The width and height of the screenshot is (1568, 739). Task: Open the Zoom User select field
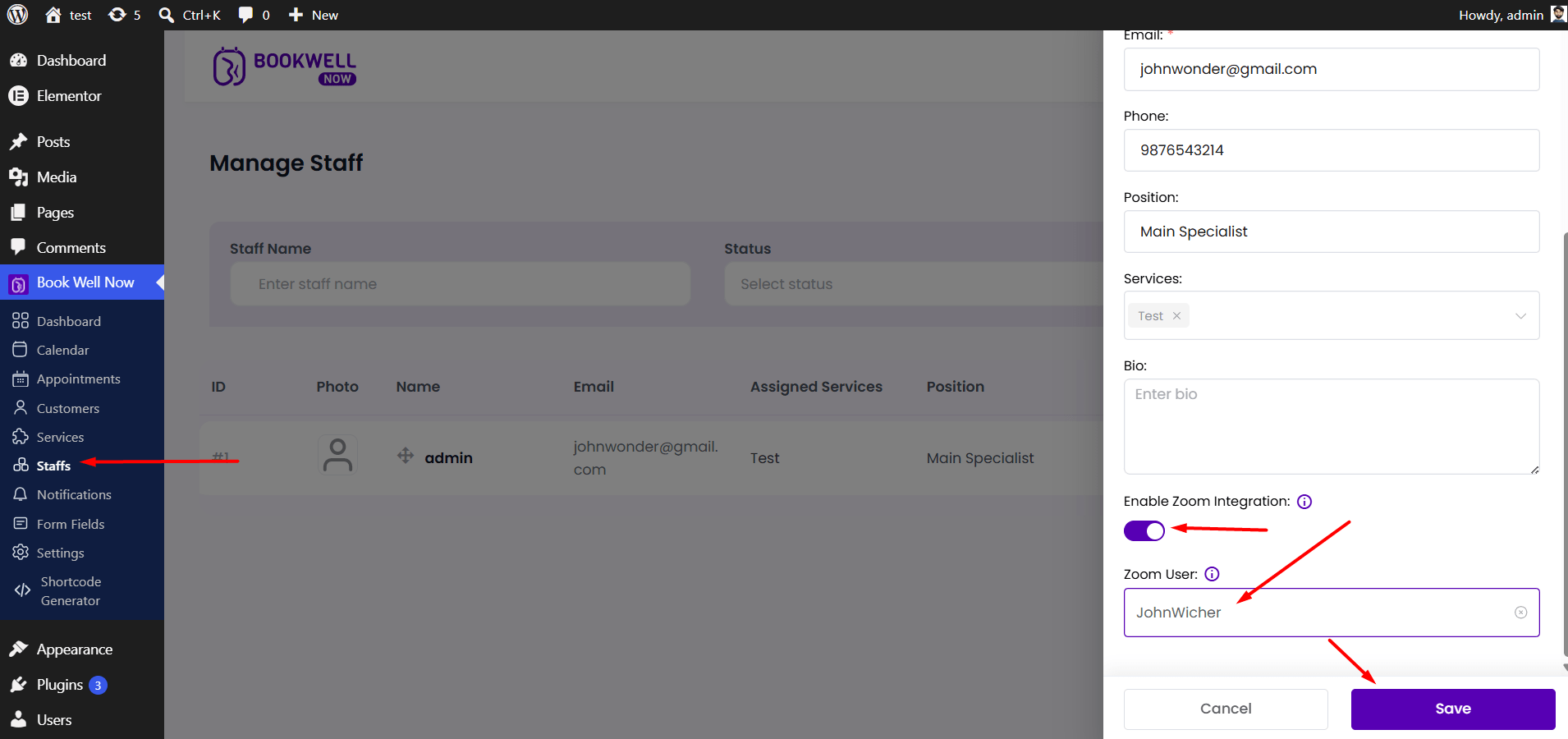[1332, 613]
